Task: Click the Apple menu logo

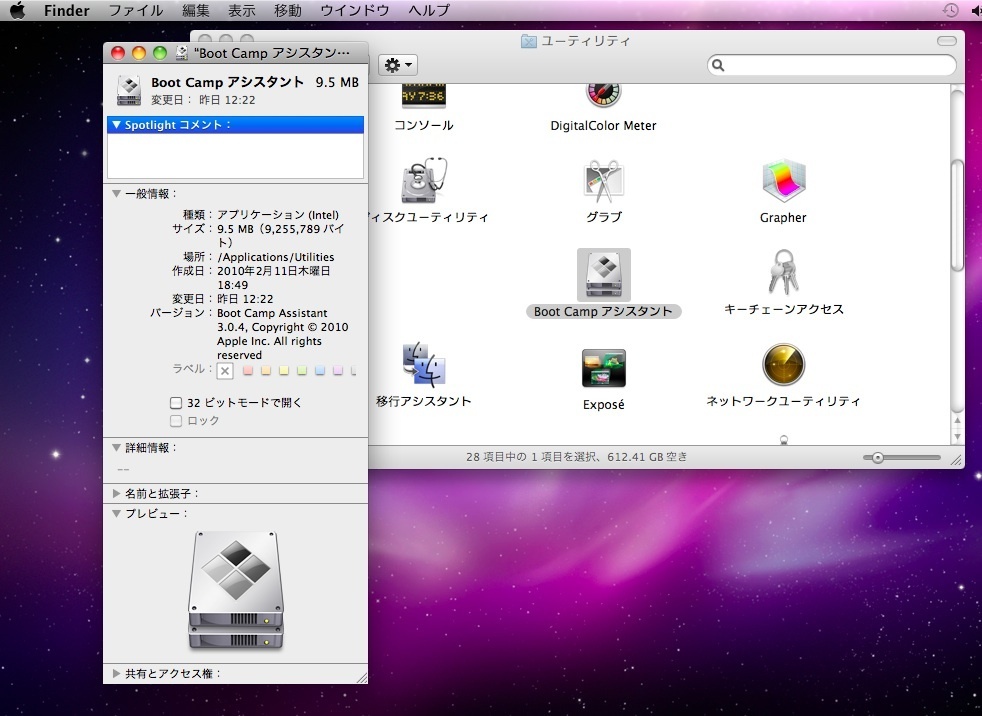Action: (x=18, y=10)
